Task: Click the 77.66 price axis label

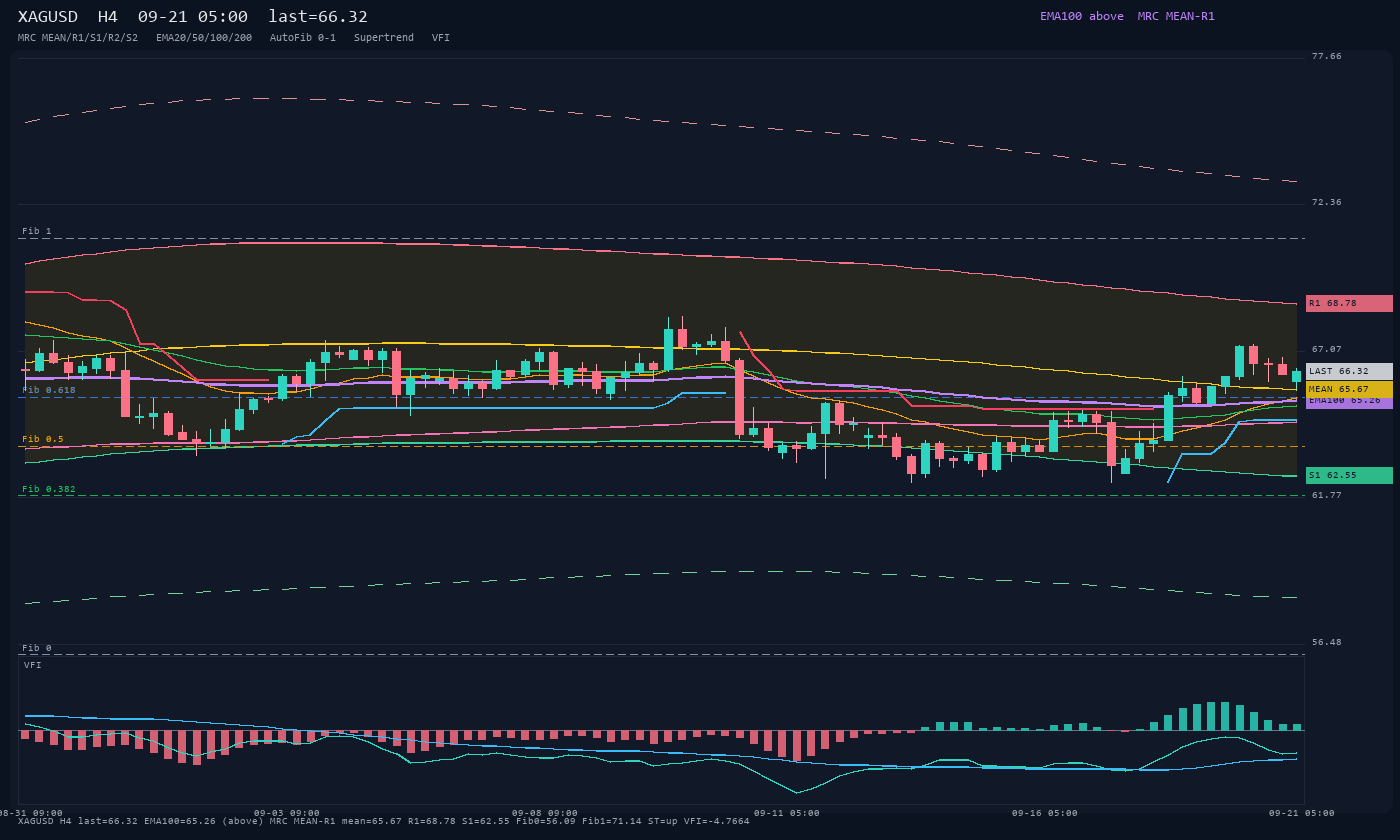Action: point(1327,56)
